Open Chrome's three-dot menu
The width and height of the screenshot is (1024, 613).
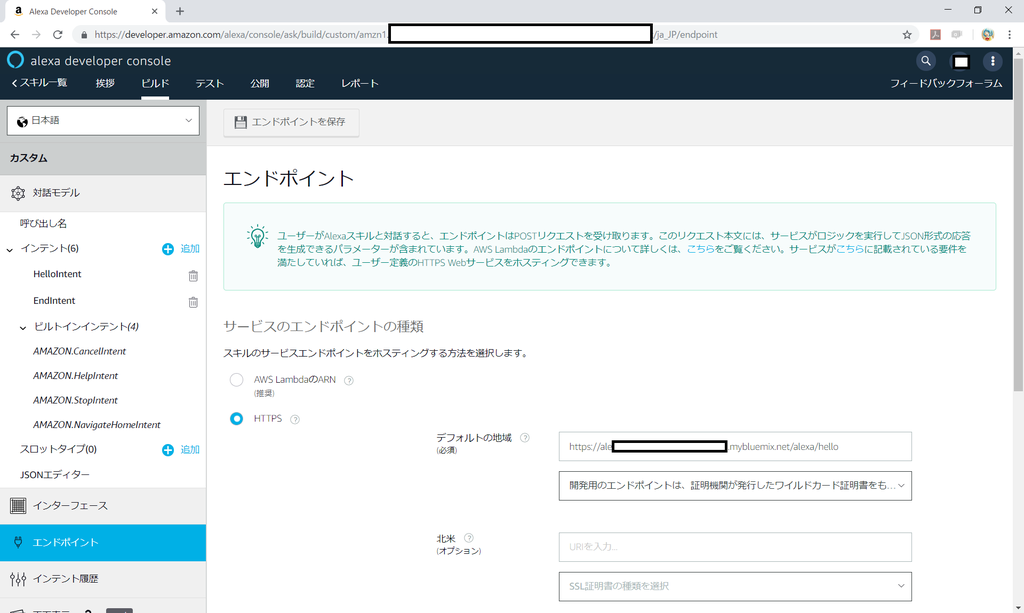coord(1009,35)
